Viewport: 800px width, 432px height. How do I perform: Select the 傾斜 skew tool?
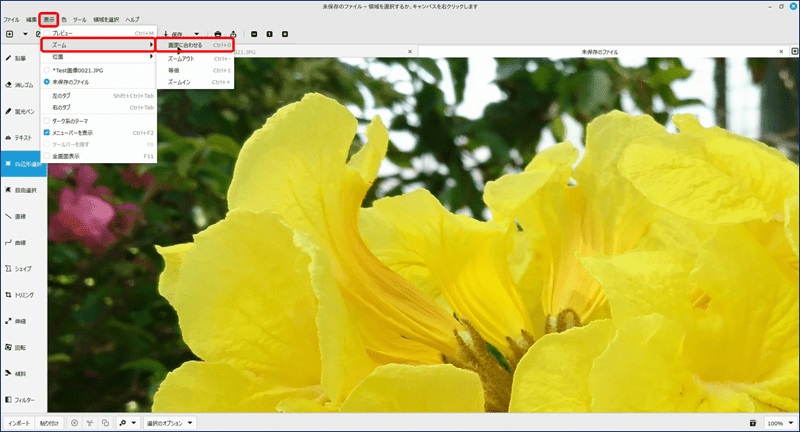[x=23, y=374]
